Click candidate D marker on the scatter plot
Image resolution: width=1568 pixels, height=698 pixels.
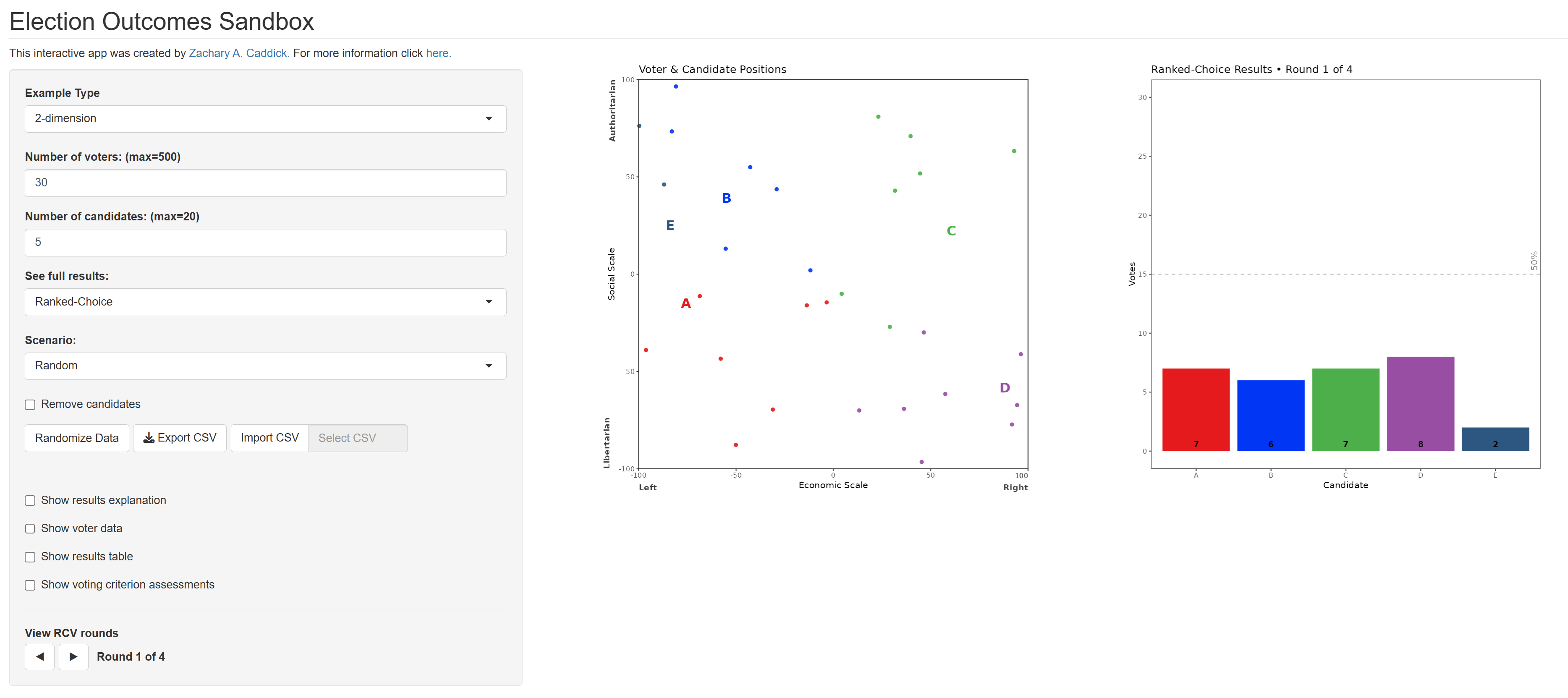click(x=1004, y=388)
